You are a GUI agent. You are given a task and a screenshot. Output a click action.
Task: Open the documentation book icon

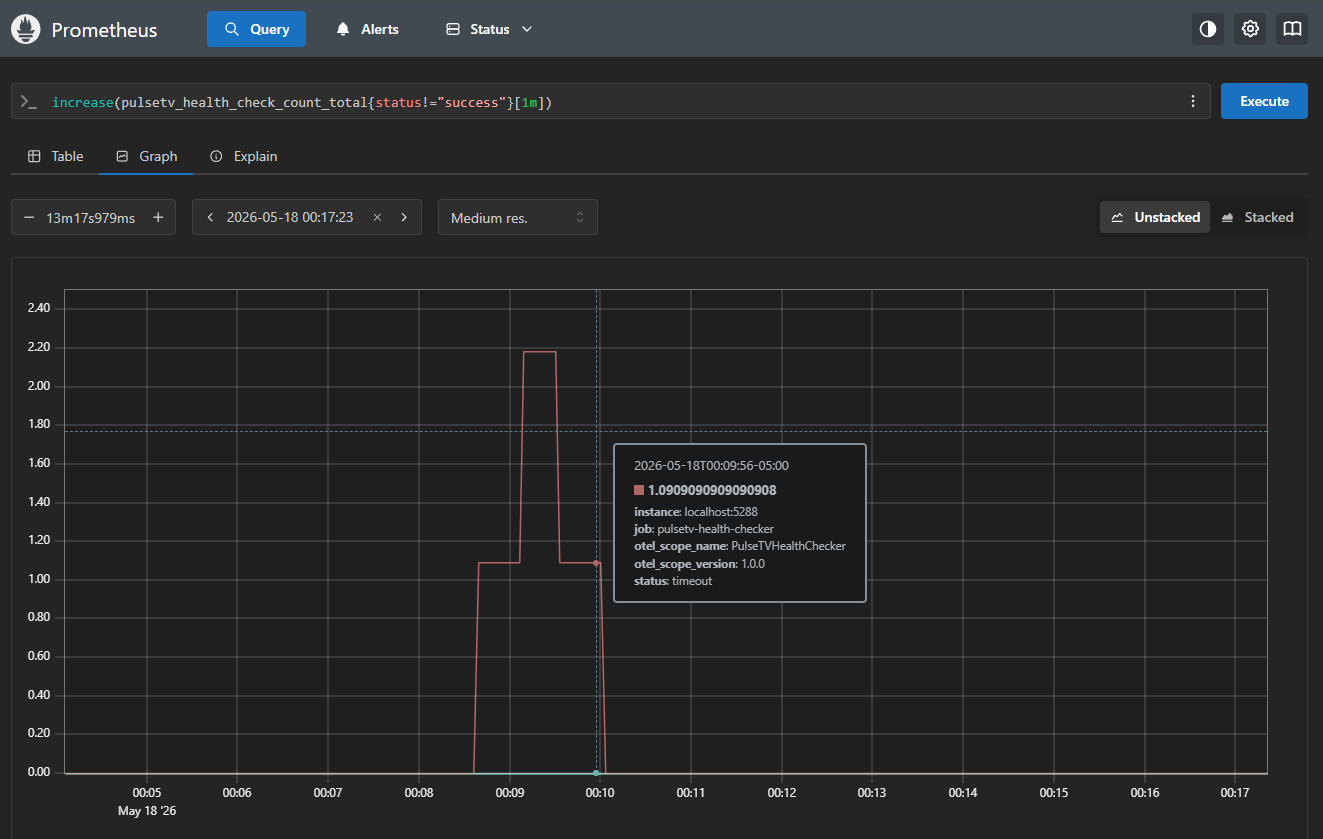click(1292, 29)
